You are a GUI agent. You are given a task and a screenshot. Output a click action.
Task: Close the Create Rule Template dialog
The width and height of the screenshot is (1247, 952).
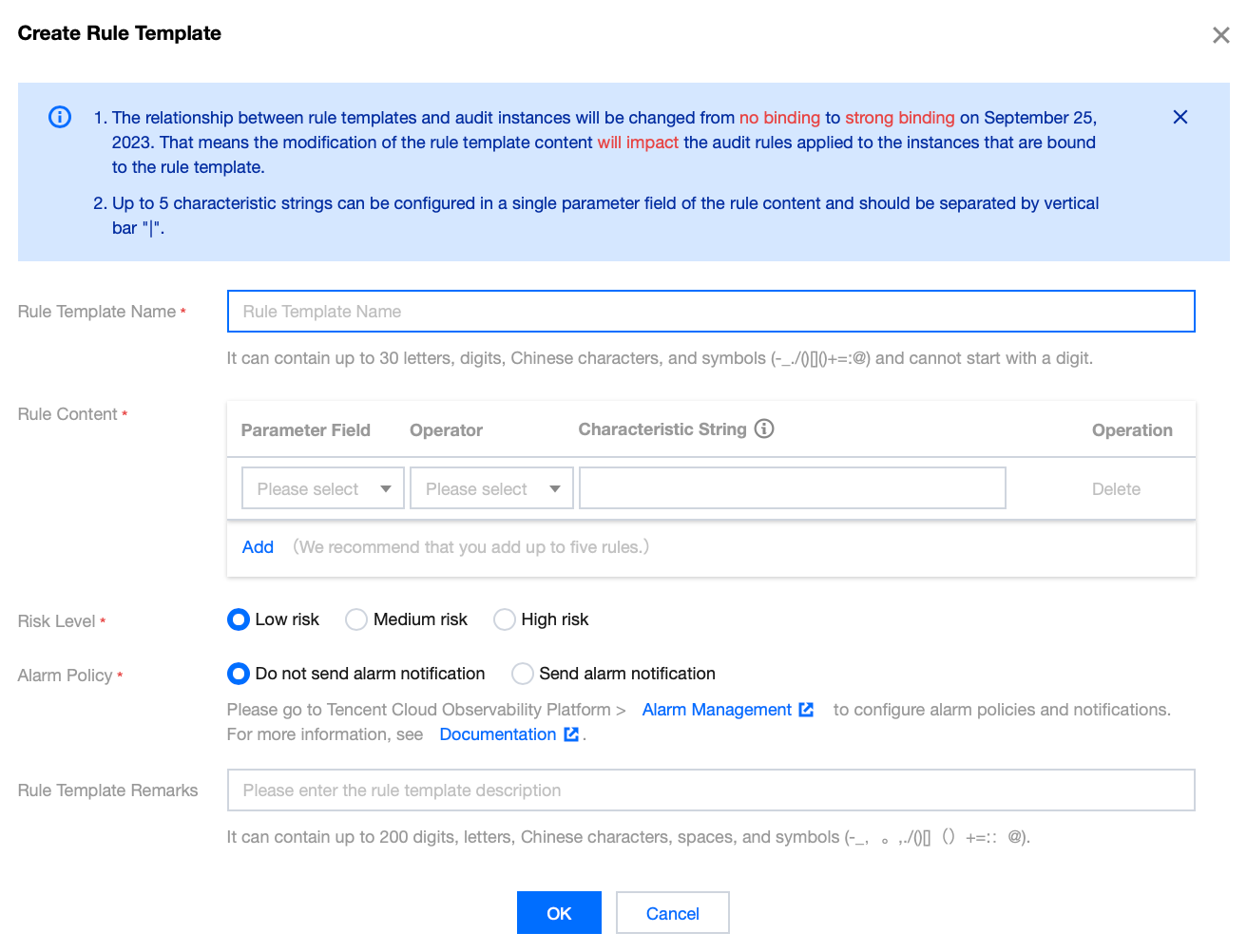[x=1220, y=35]
